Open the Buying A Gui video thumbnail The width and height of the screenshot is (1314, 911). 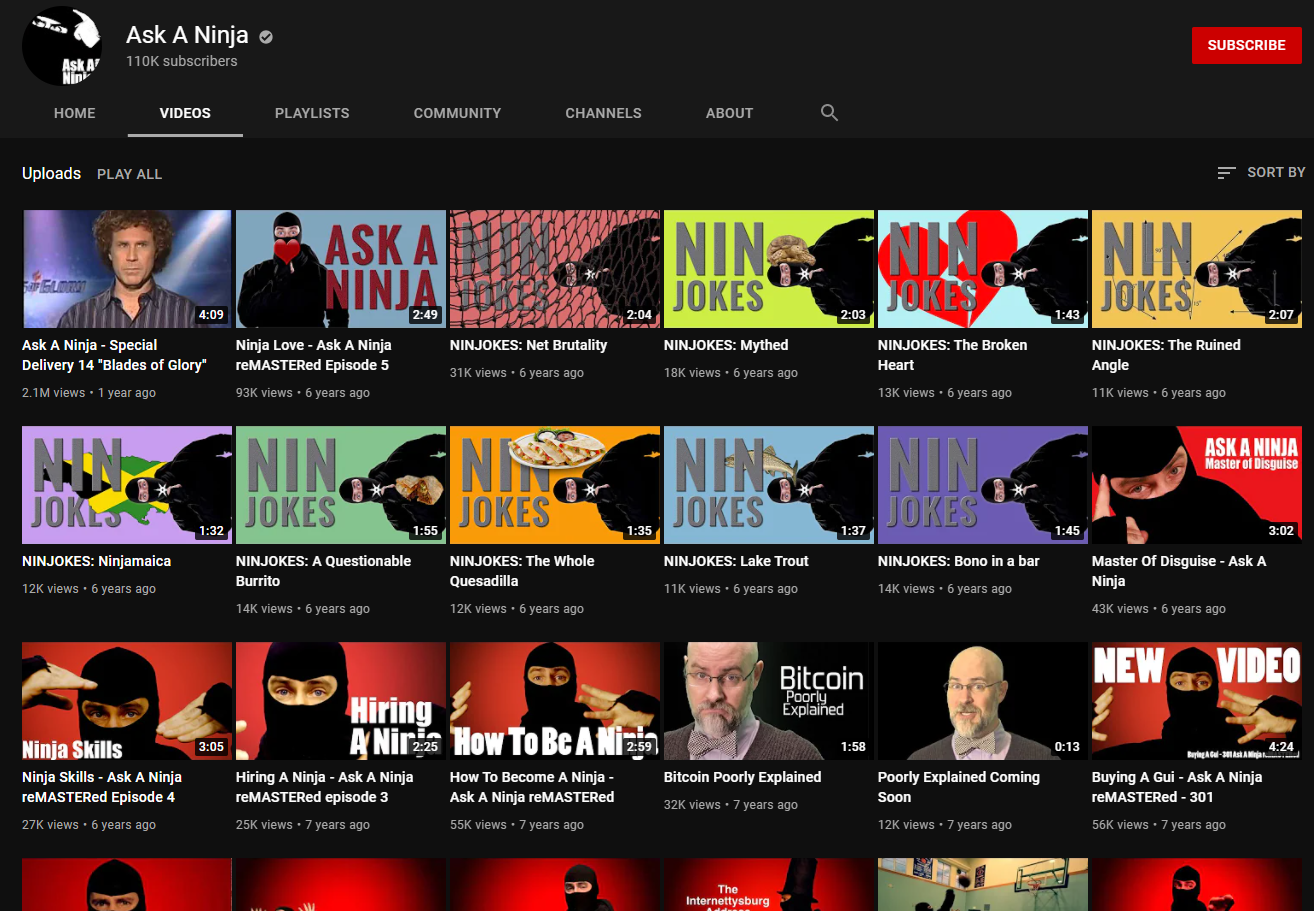tap(1197, 701)
